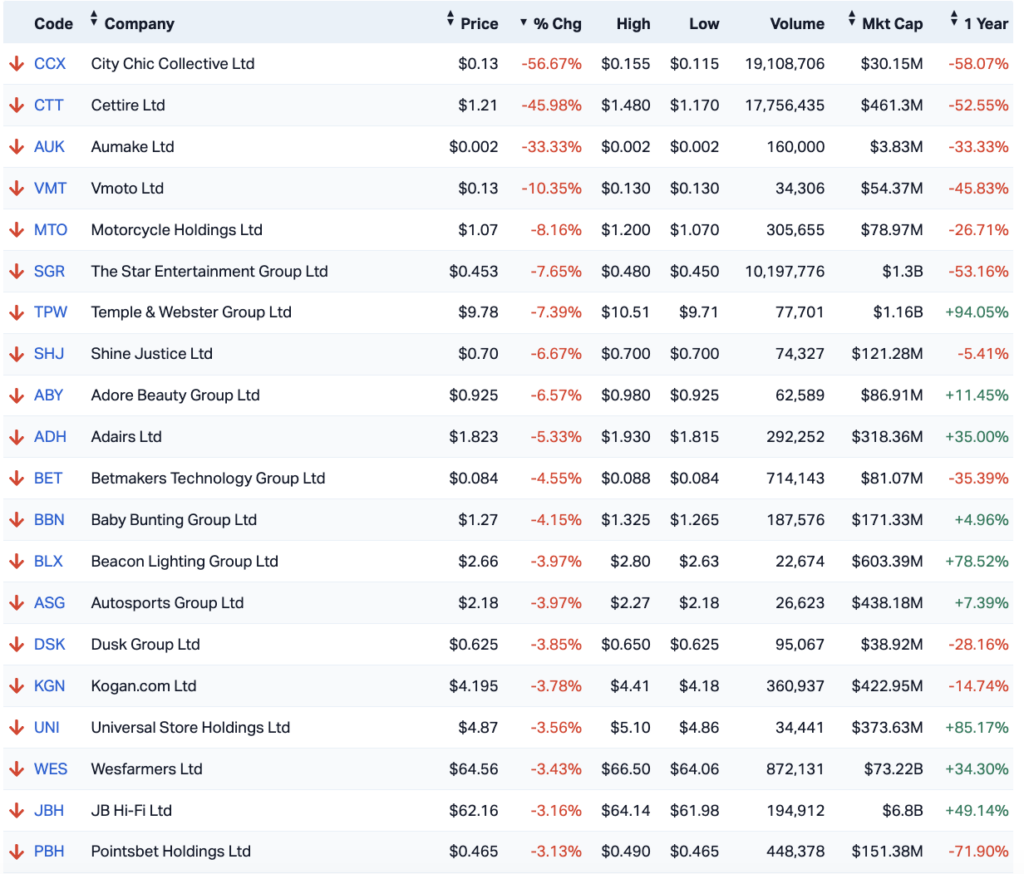Open the BLX stock code link

tap(48, 561)
